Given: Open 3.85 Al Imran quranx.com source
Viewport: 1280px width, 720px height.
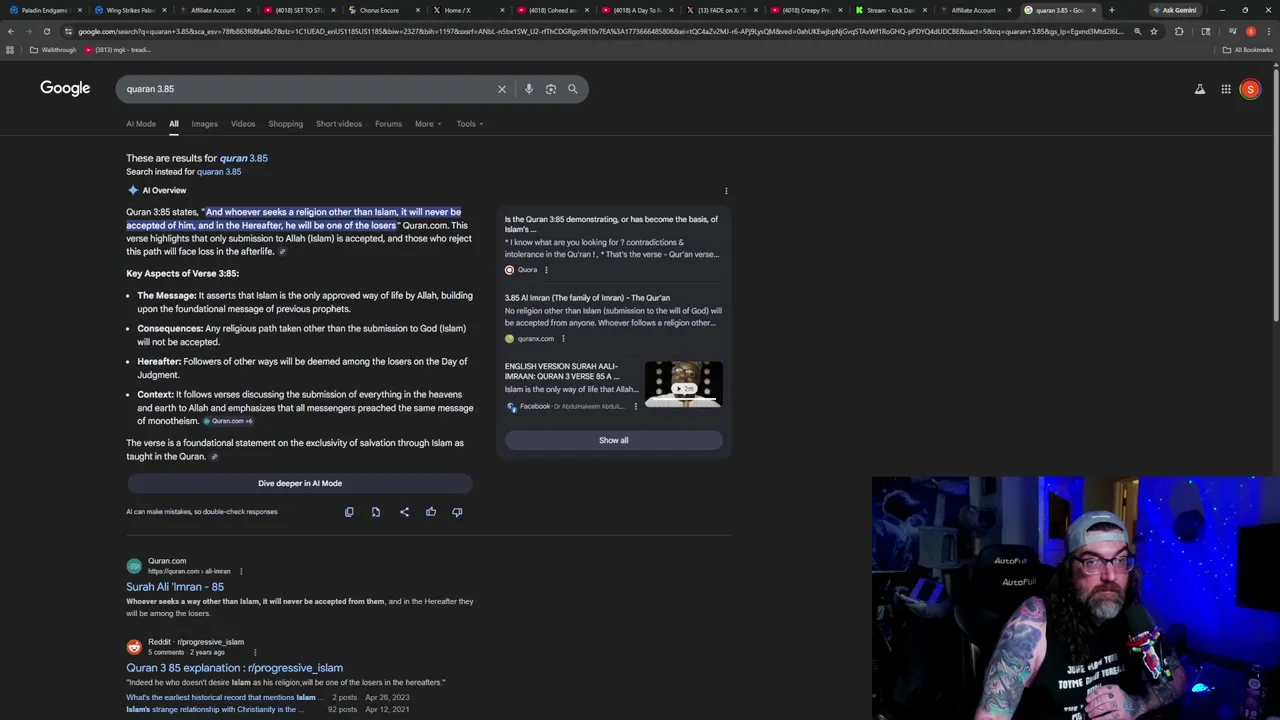Looking at the screenshot, I should tap(587, 298).
